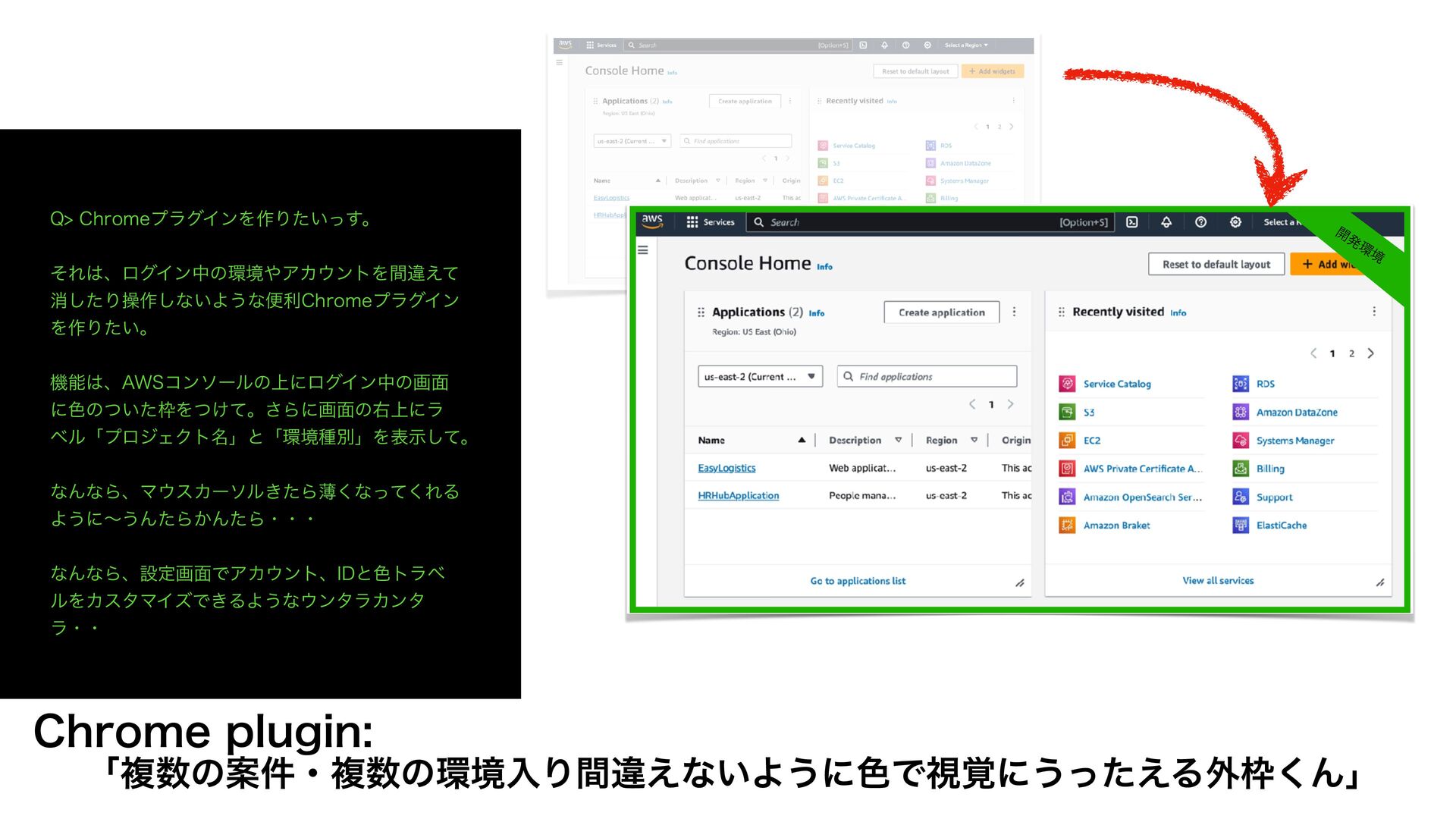Click the 'Web applicat...' description cell

coord(862,468)
